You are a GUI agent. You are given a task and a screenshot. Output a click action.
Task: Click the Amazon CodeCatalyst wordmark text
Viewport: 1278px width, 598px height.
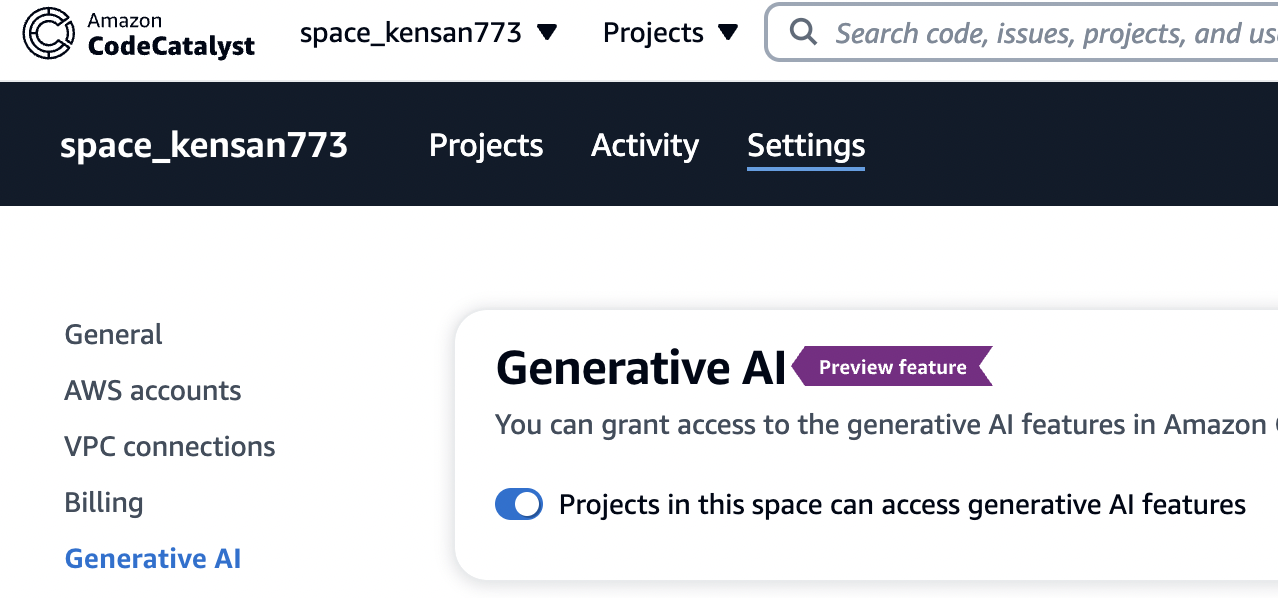(171, 36)
